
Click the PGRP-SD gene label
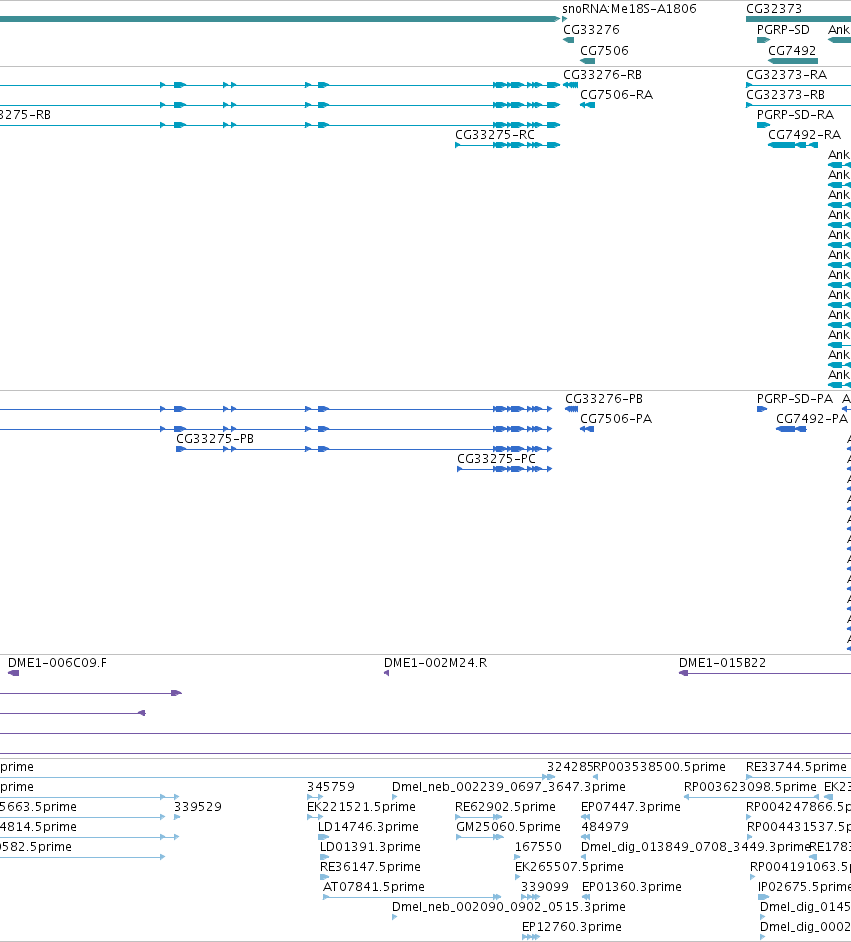coord(783,29)
